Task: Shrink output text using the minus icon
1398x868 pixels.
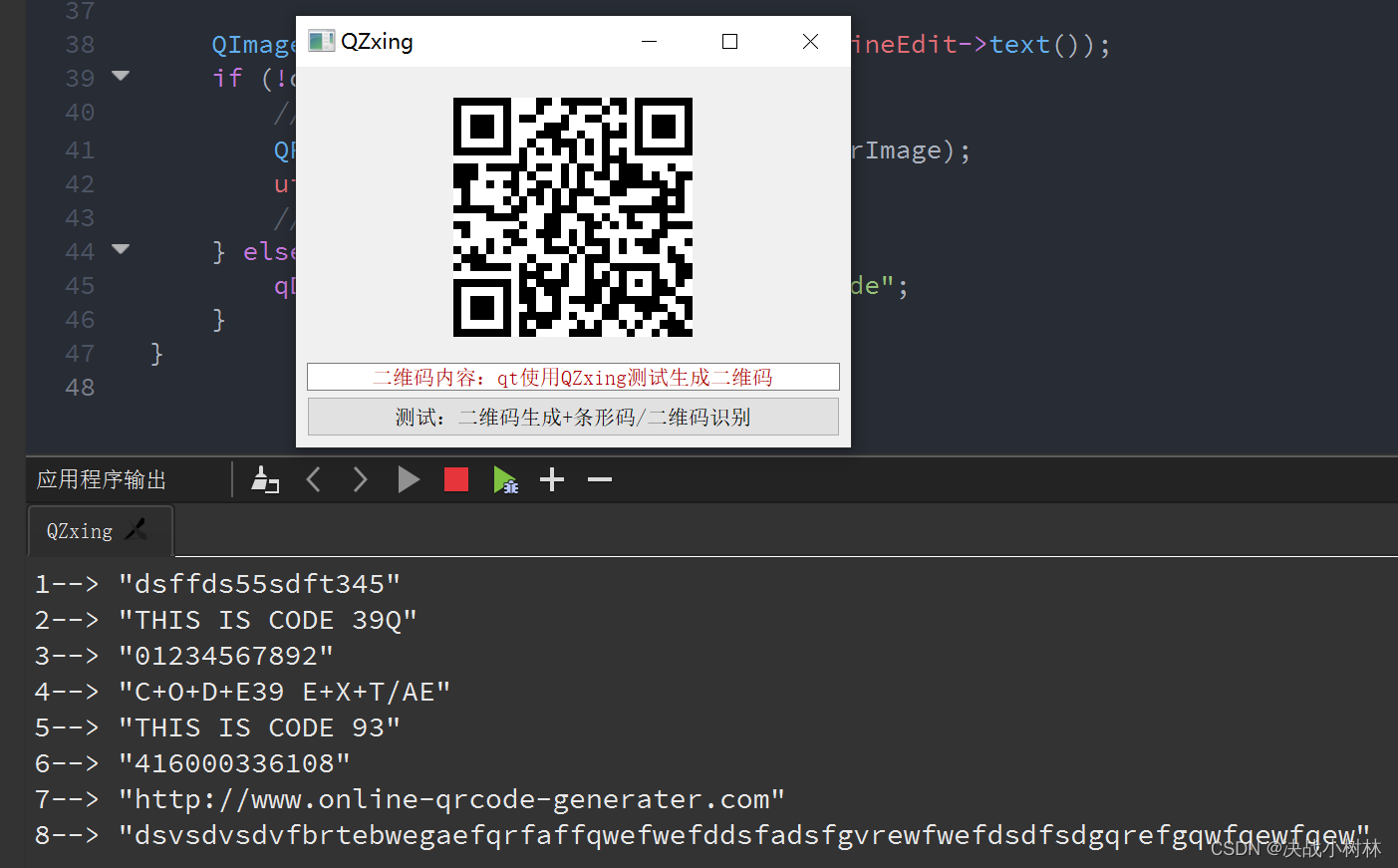Action: (x=599, y=479)
